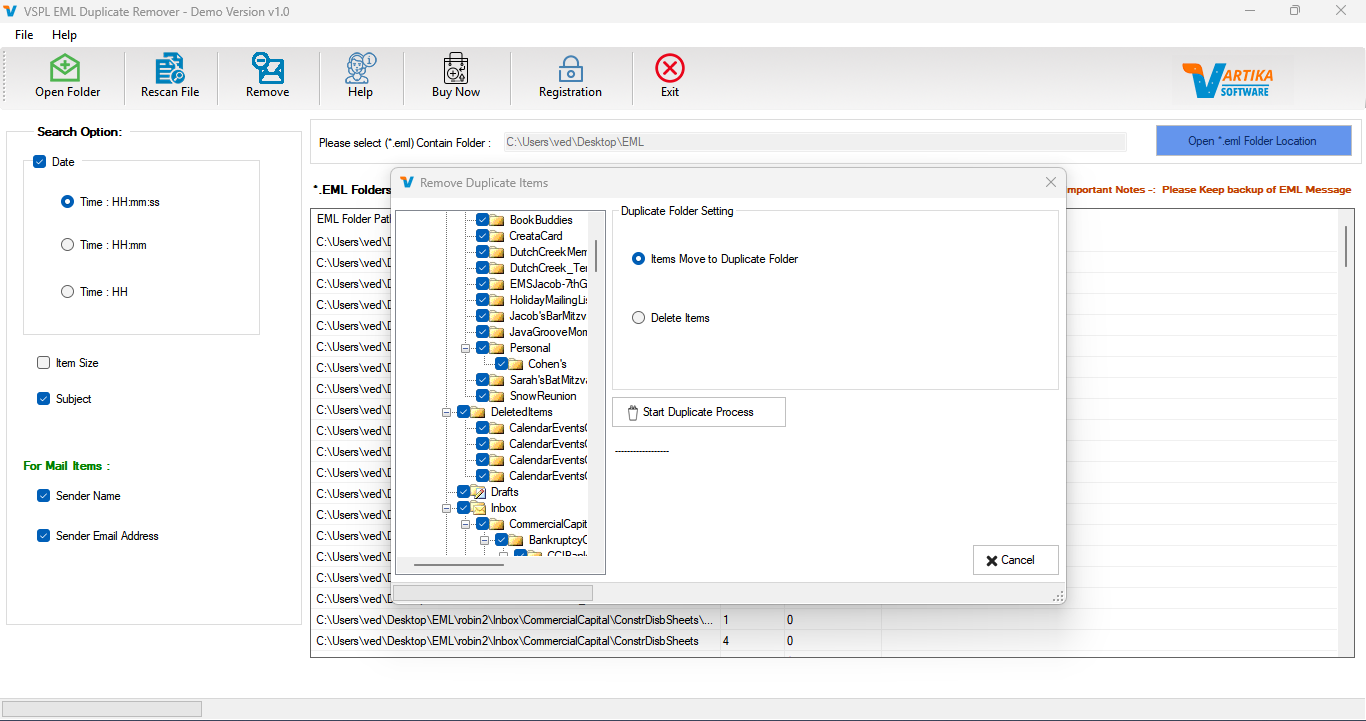Uncheck the BookBuddies folder checkbox
The image size is (1366, 721).
(x=482, y=220)
